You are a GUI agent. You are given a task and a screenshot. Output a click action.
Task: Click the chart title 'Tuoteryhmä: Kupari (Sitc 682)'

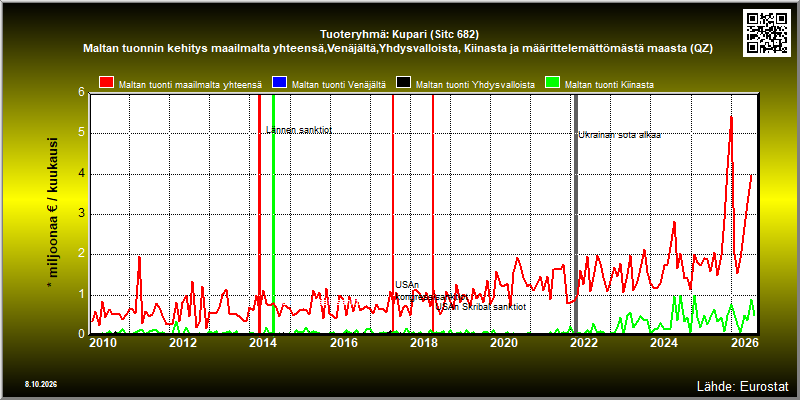[x=399, y=35]
